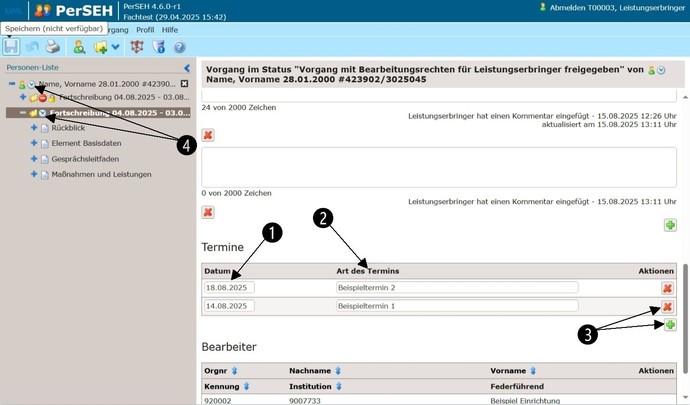This screenshot has height=405, width=690.
Task: Collapse Personen-Liste panel with left chevron
Action: 187,68
